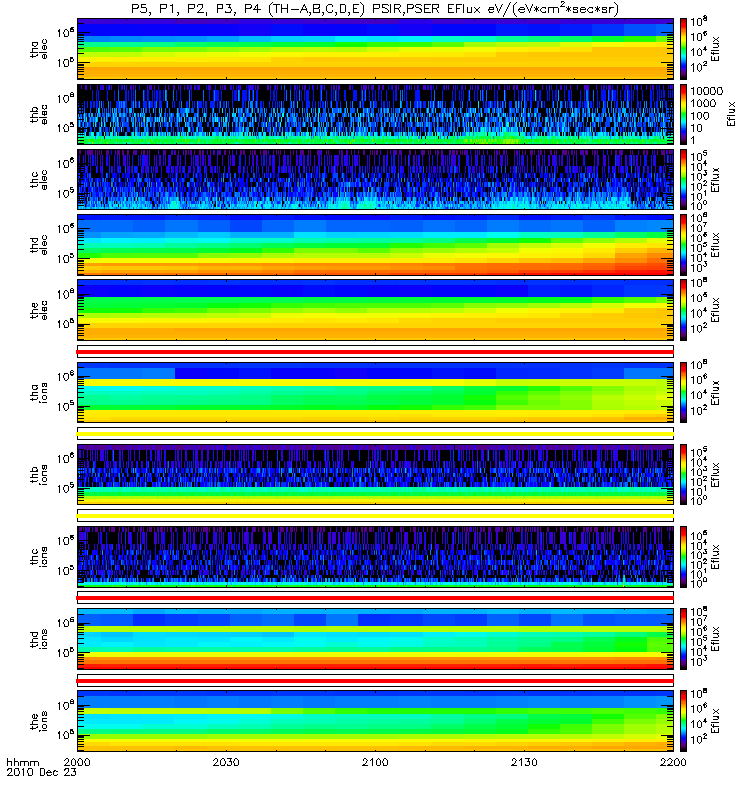Click inside the tha ions spectrogram panel

pyautogui.click(x=376, y=393)
